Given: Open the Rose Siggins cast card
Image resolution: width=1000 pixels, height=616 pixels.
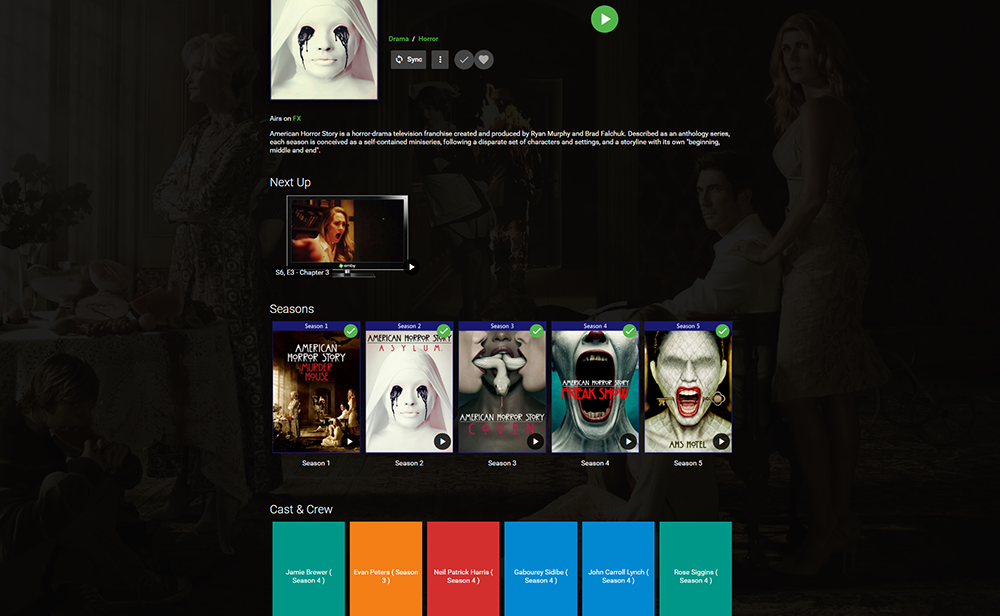Looking at the screenshot, I should (x=695, y=569).
